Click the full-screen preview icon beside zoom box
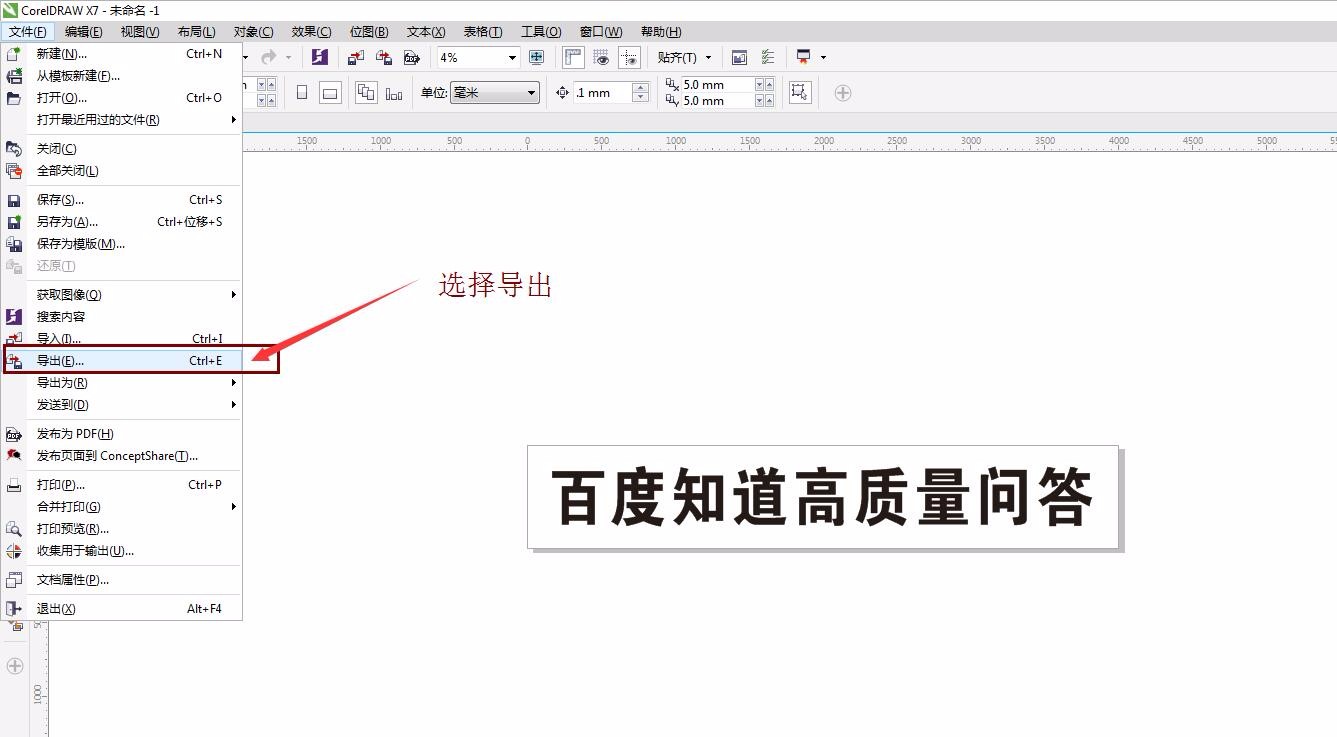1337x737 pixels. (x=537, y=57)
